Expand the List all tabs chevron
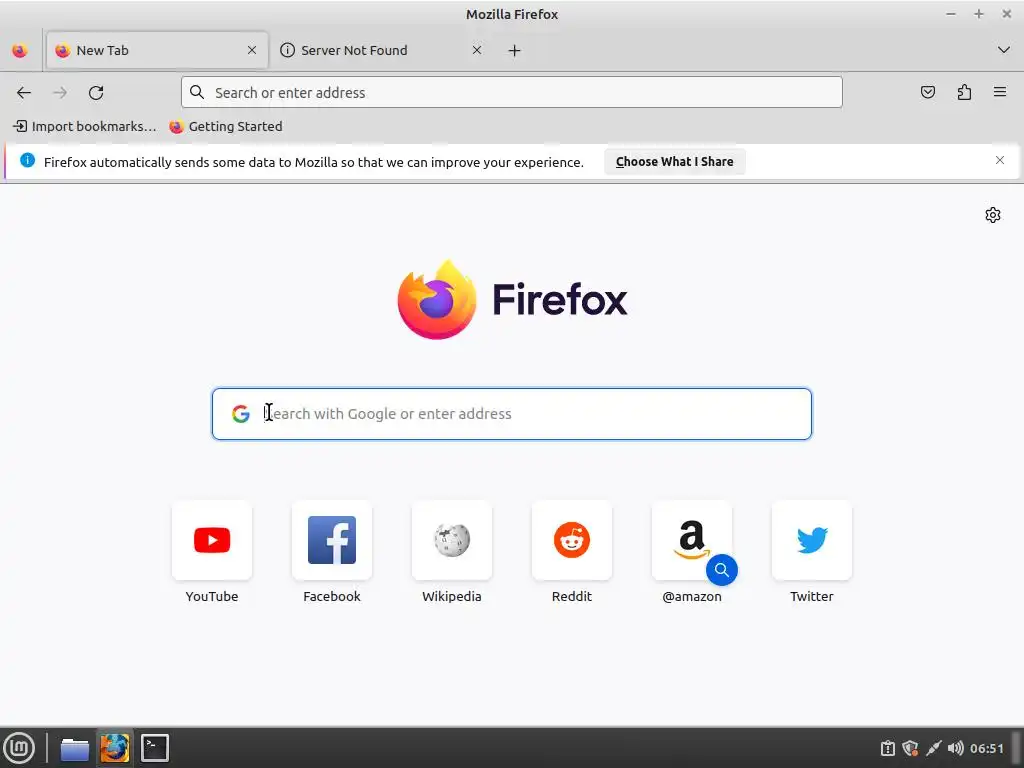 tap(1004, 50)
